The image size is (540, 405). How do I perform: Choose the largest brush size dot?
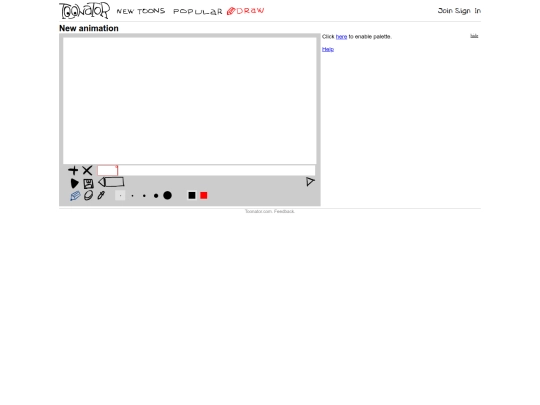(167, 195)
